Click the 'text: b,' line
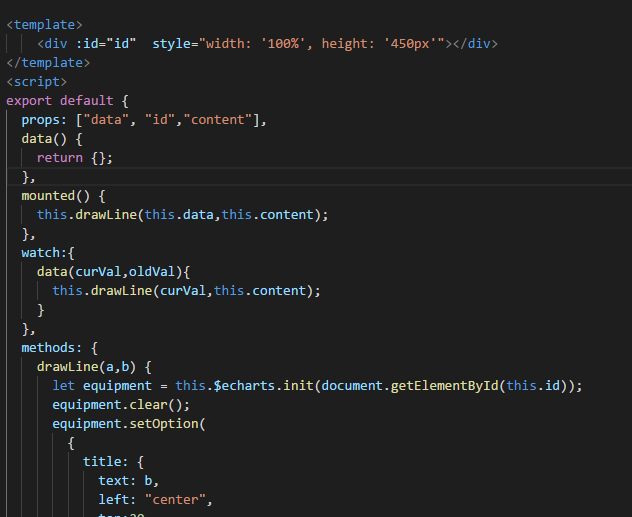 (129, 481)
